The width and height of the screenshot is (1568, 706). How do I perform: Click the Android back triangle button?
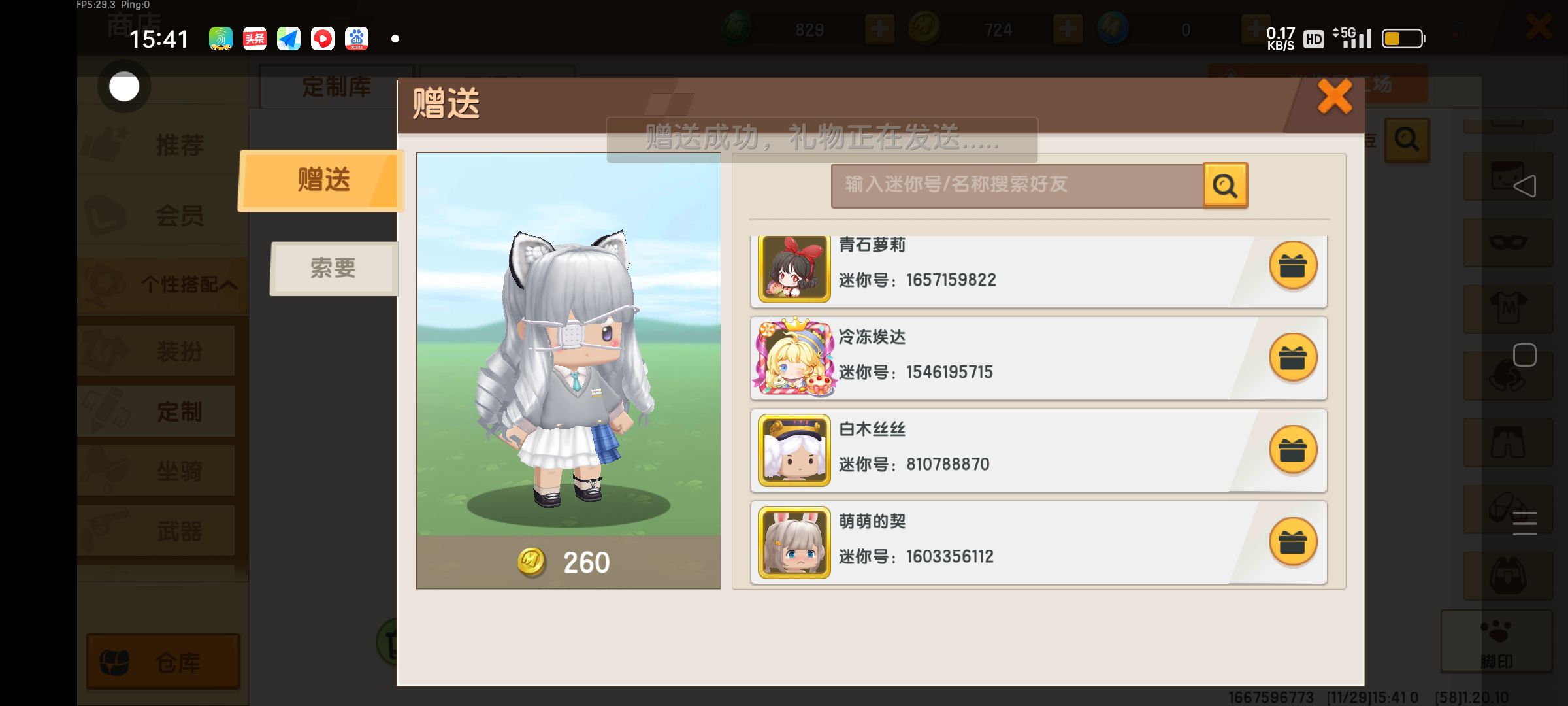tap(1524, 186)
